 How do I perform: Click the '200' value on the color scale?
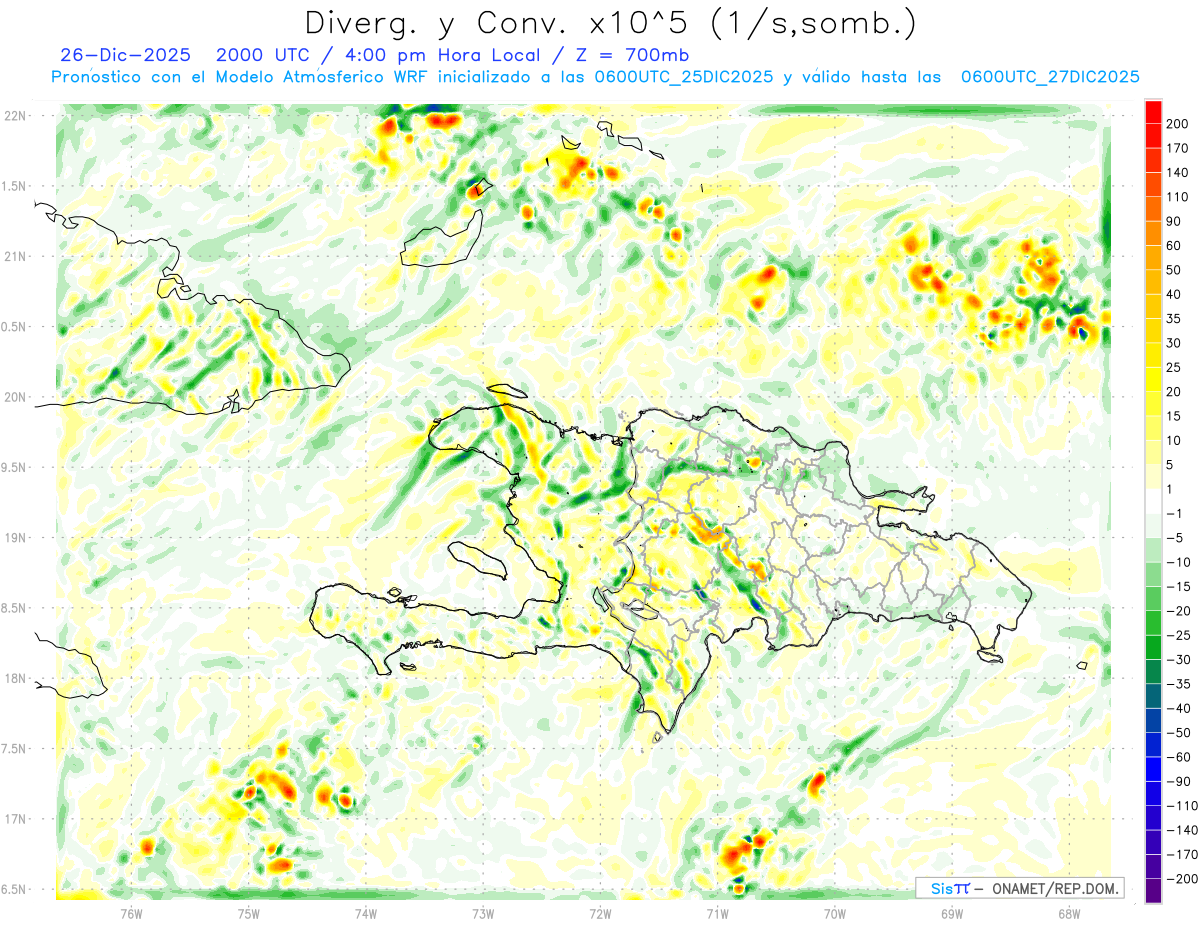[1177, 124]
